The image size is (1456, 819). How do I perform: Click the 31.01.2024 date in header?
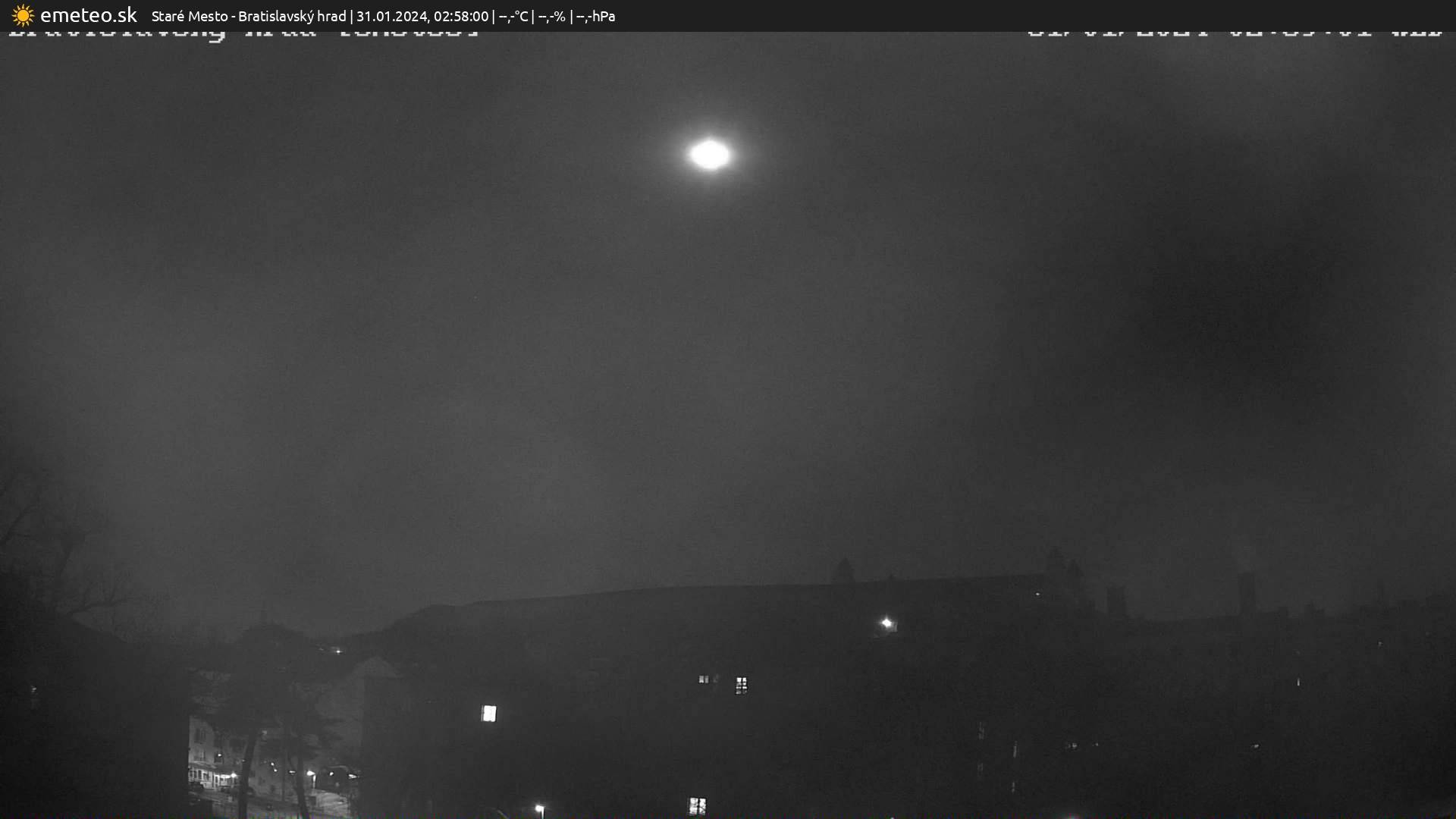tap(391, 16)
